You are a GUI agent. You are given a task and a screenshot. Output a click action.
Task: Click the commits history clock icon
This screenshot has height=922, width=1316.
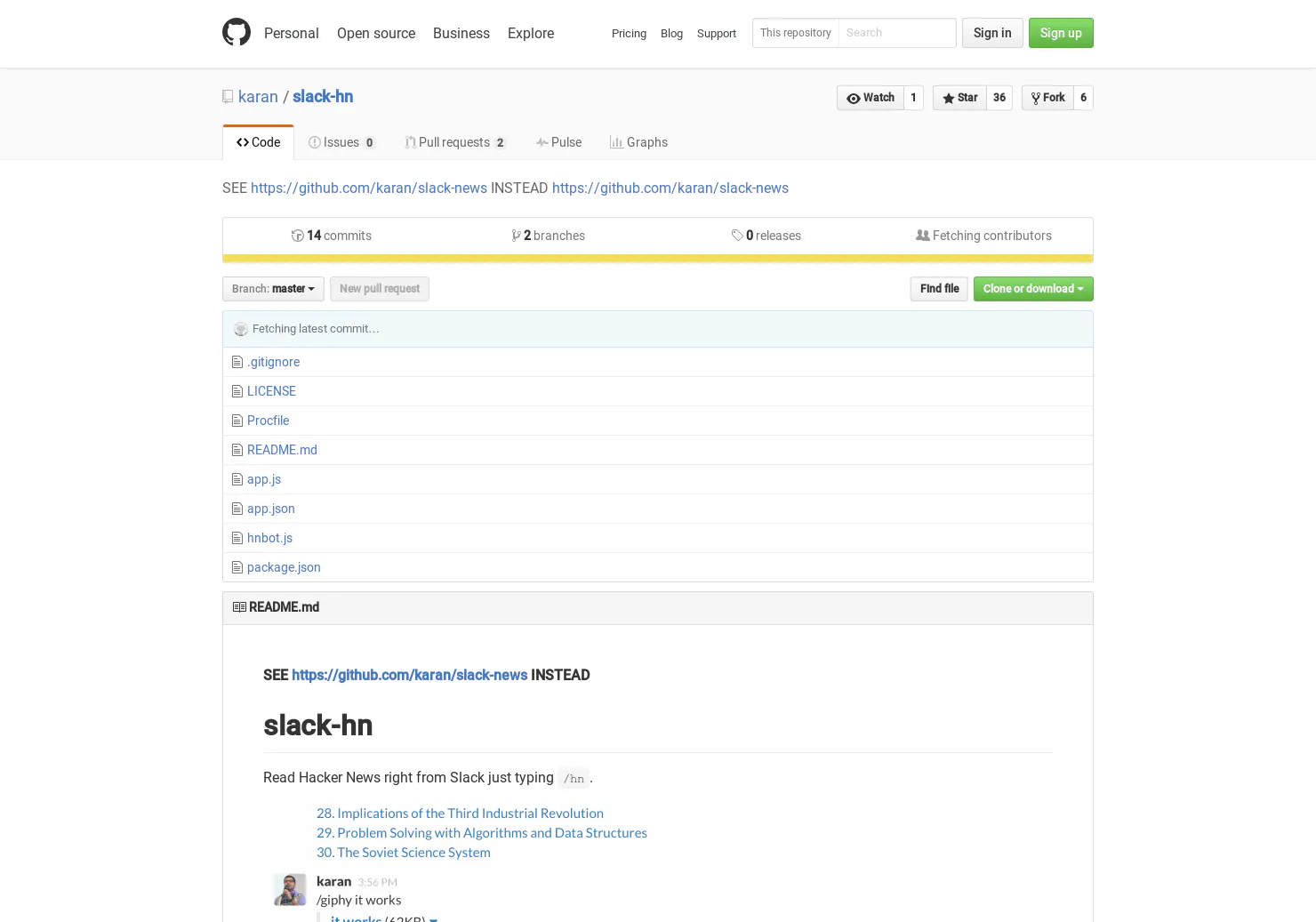[x=298, y=236]
